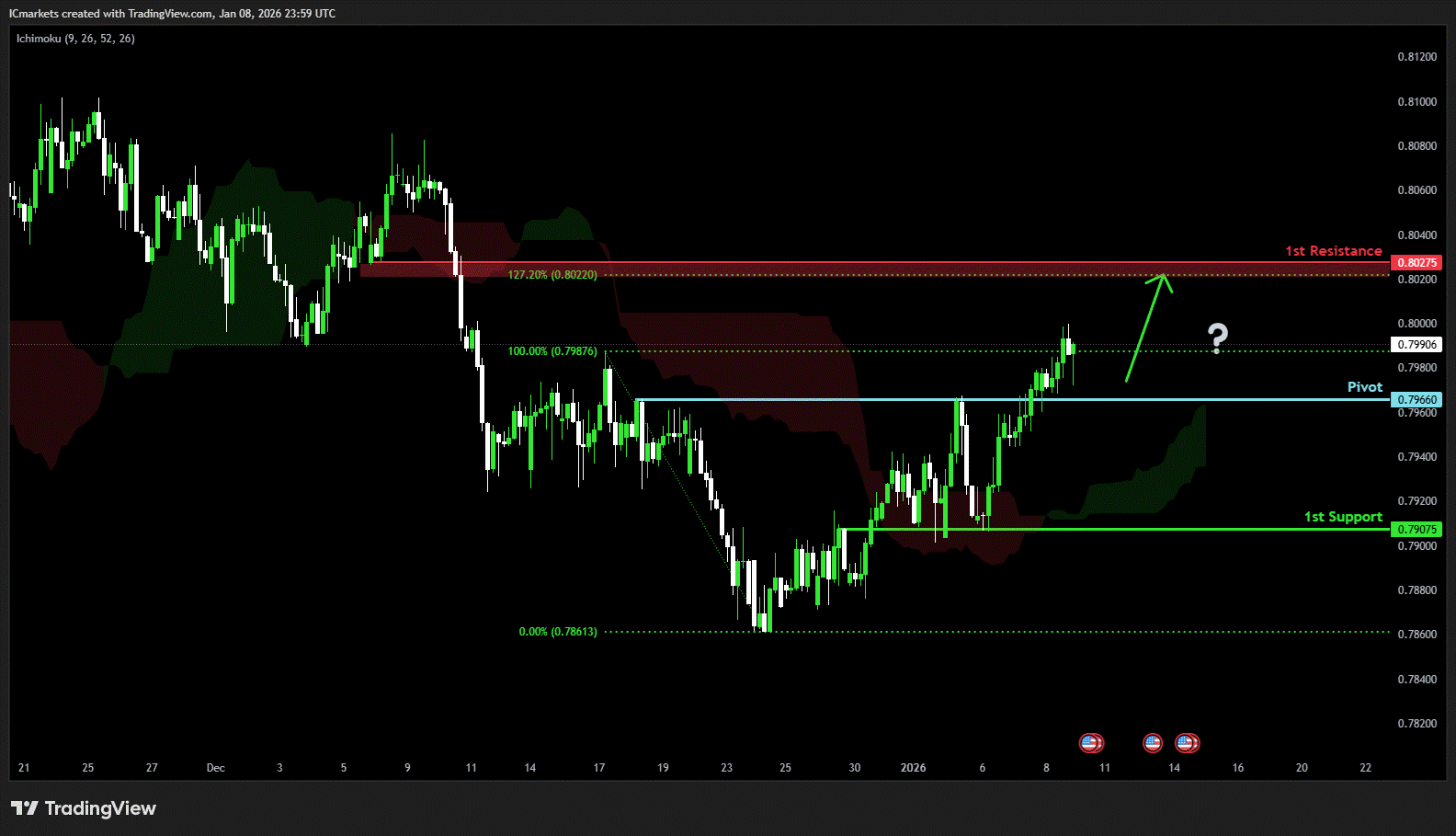Click the white question mark on chart

[1217, 338]
